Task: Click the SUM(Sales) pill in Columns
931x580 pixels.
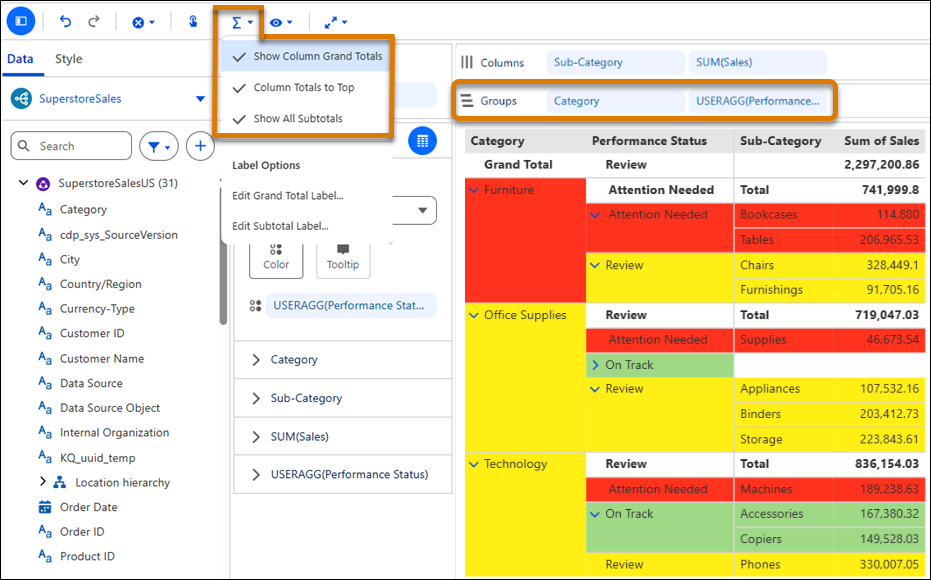Action: point(757,62)
